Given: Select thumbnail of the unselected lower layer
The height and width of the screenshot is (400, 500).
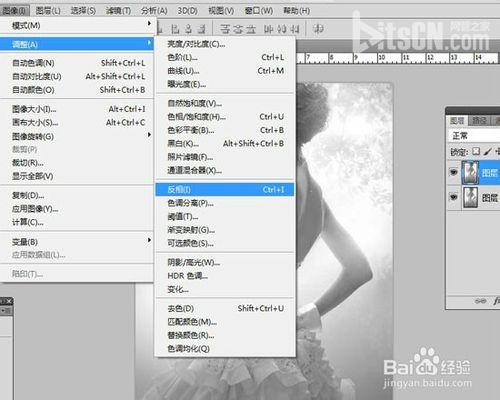Looking at the screenshot, I should point(470,197).
